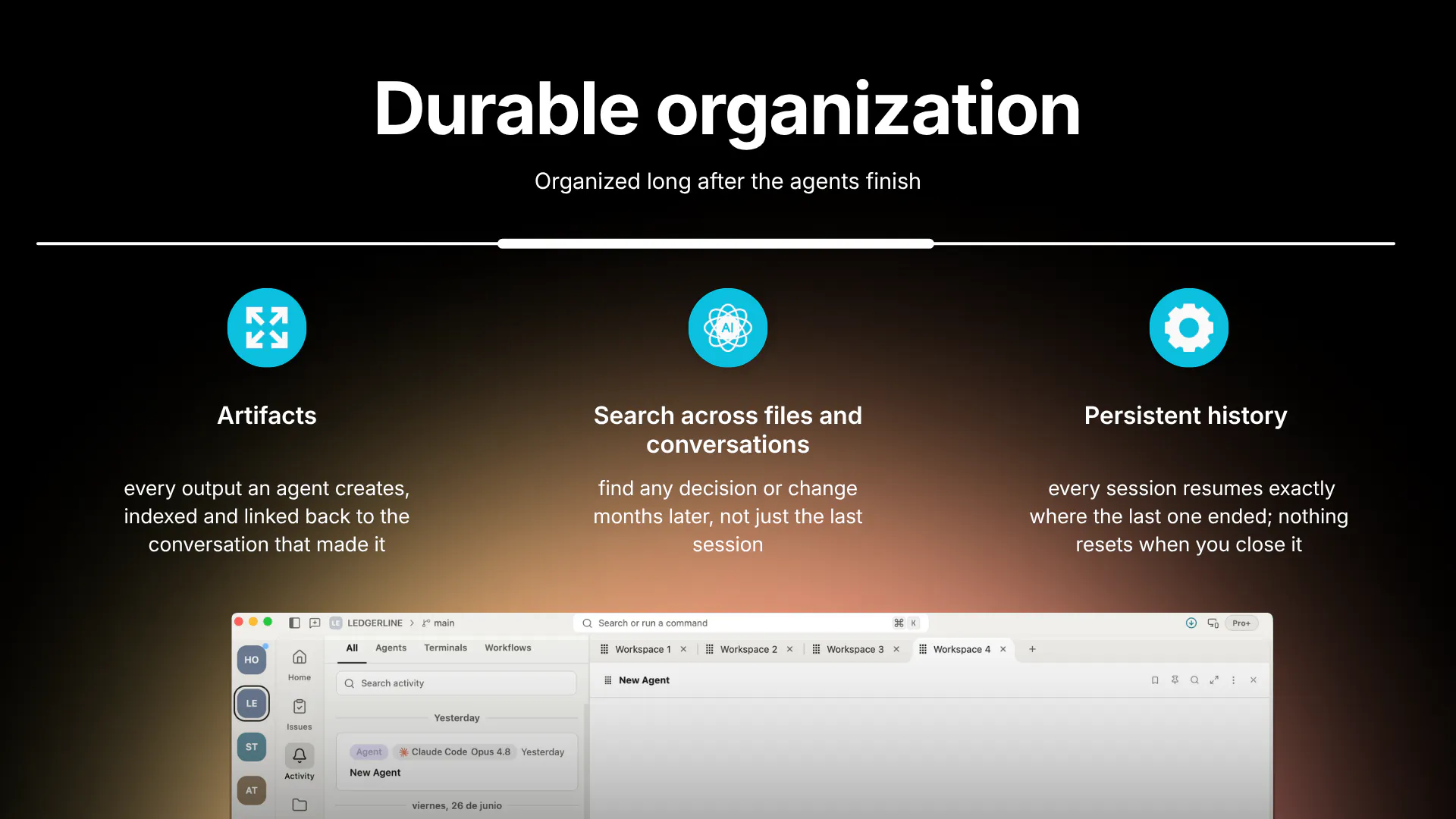Click the Pro+ plan badge
This screenshot has height=819, width=1456.
point(1241,623)
